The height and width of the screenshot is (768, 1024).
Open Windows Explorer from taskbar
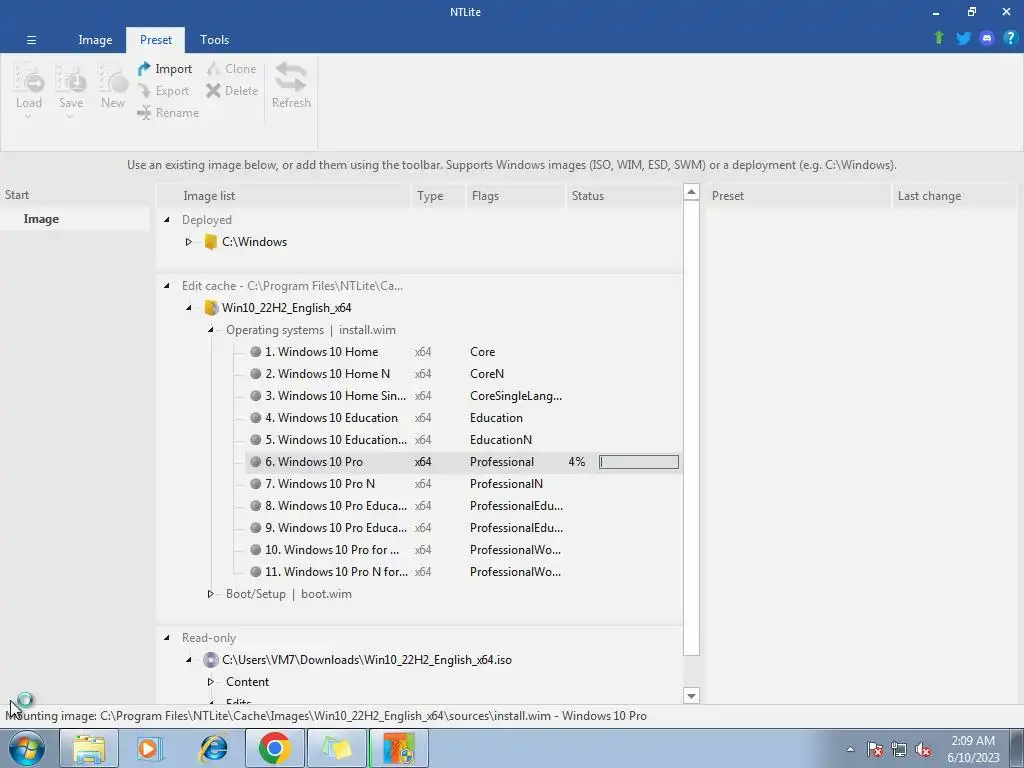pos(89,748)
